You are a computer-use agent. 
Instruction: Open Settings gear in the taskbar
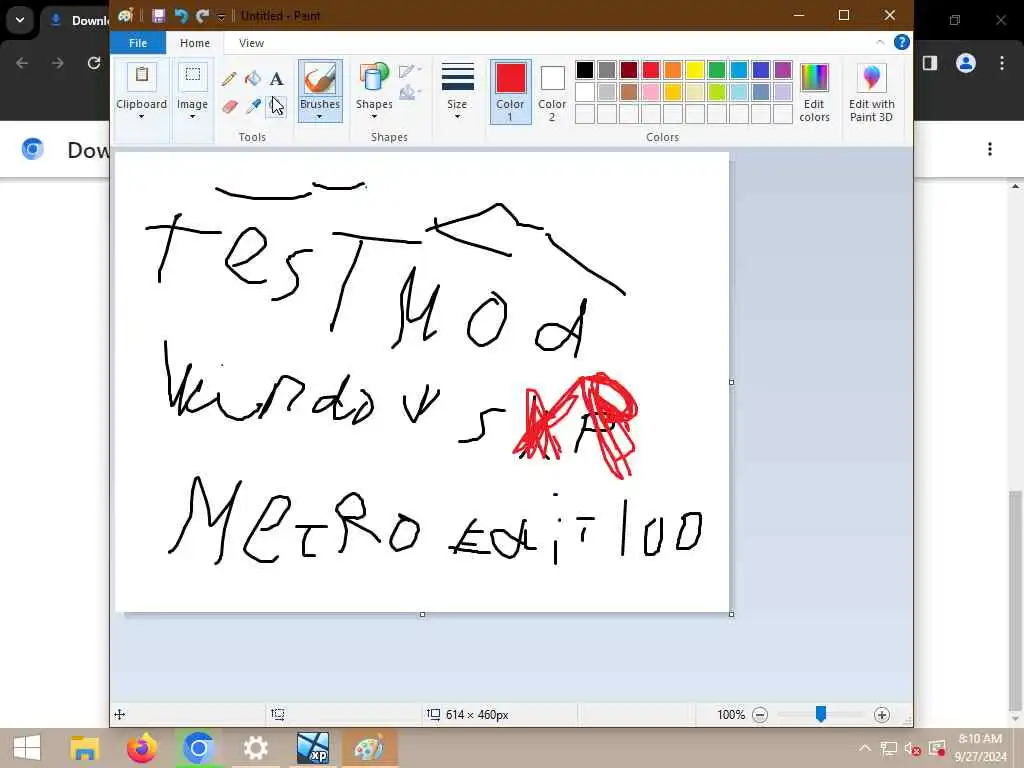click(x=255, y=748)
